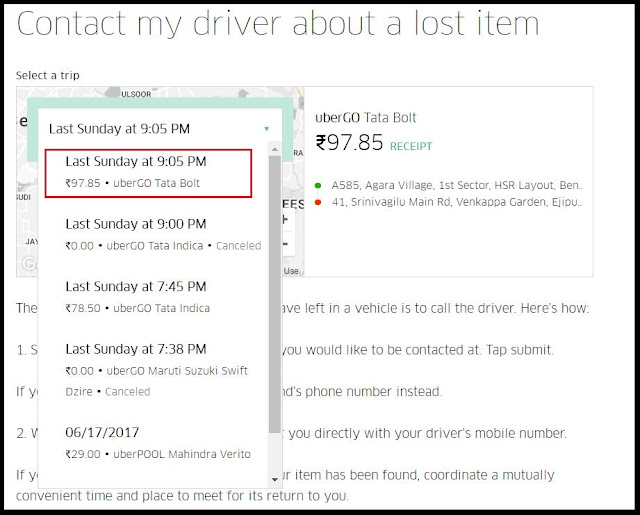640x515 pixels.
Task: Click the ₹78.50 uberGO Tata Indica details
Action: (x=138, y=308)
